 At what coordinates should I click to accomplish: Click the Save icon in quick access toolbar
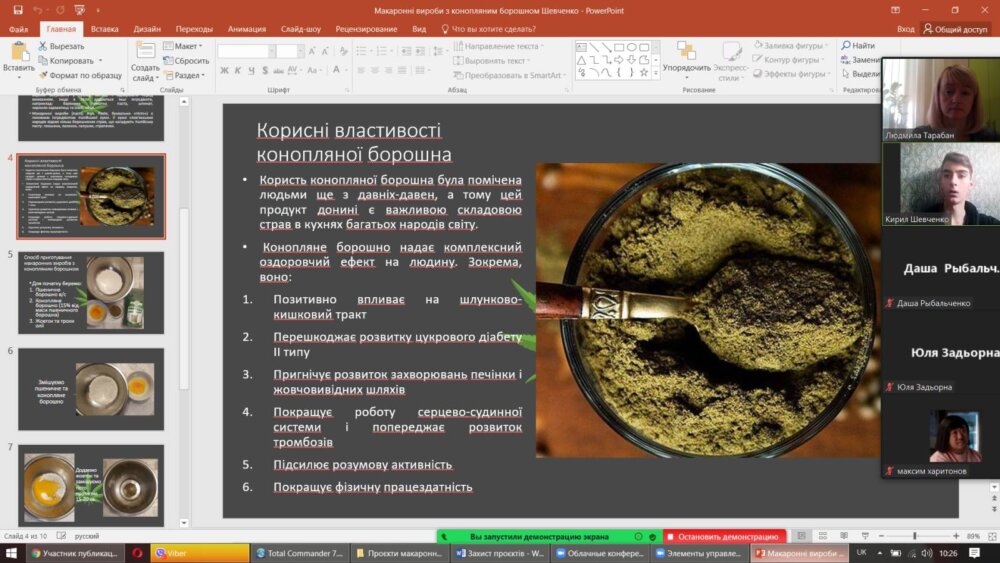[x=17, y=10]
